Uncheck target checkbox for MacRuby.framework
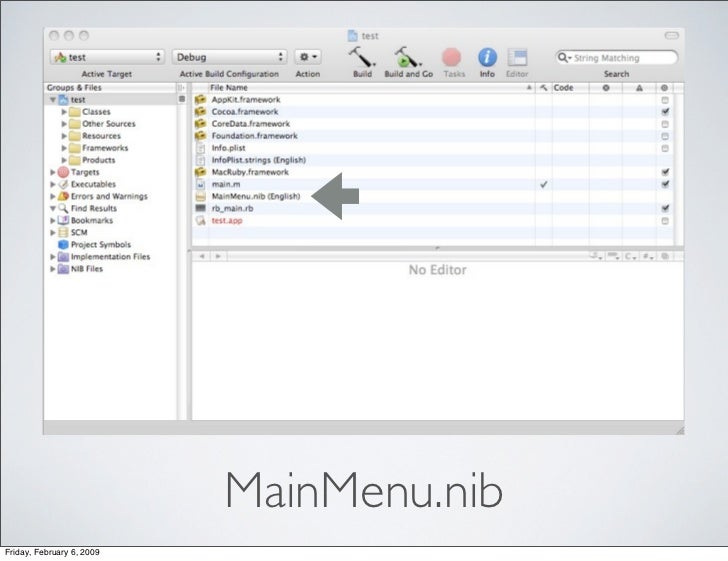This screenshot has height=561, width=728. tap(665, 172)
